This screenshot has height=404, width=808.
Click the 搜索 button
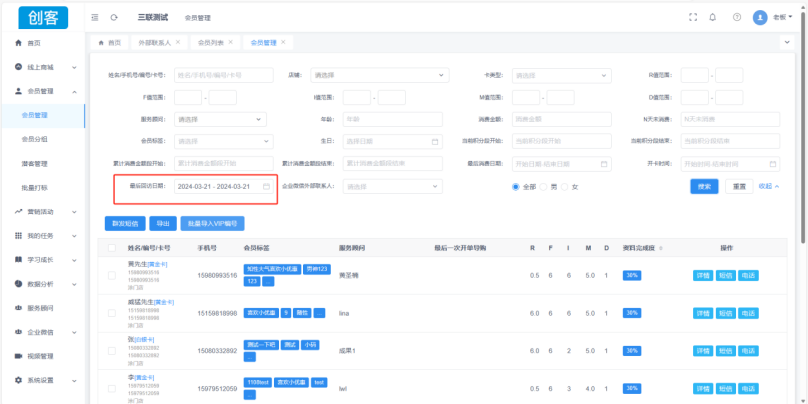[x=704, y=187]
